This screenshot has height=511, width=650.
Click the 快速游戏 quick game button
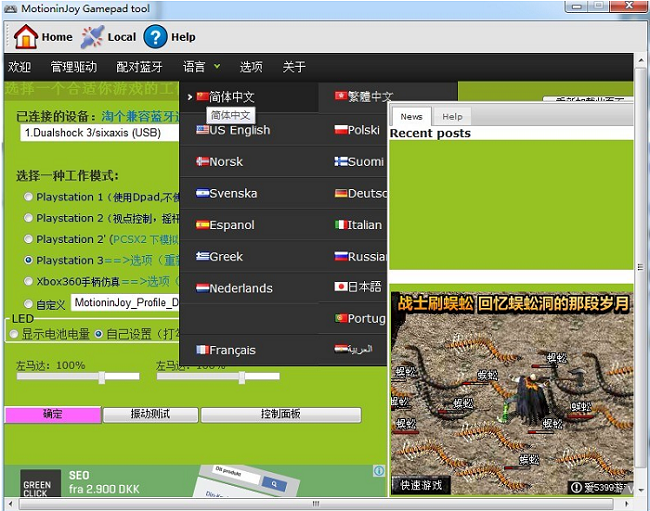[x=421, y=485]
